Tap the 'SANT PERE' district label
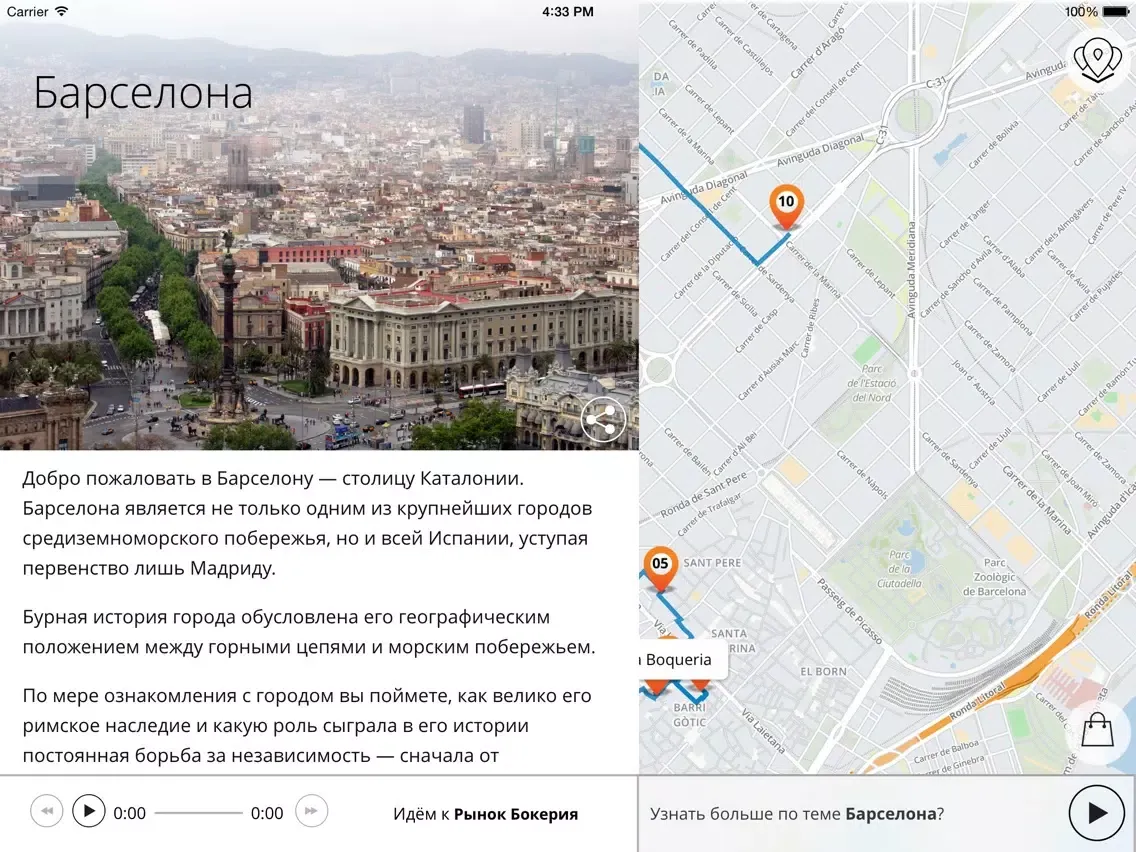The height and width of the screenshot is (852, 1136). click(x=712, y=562)
